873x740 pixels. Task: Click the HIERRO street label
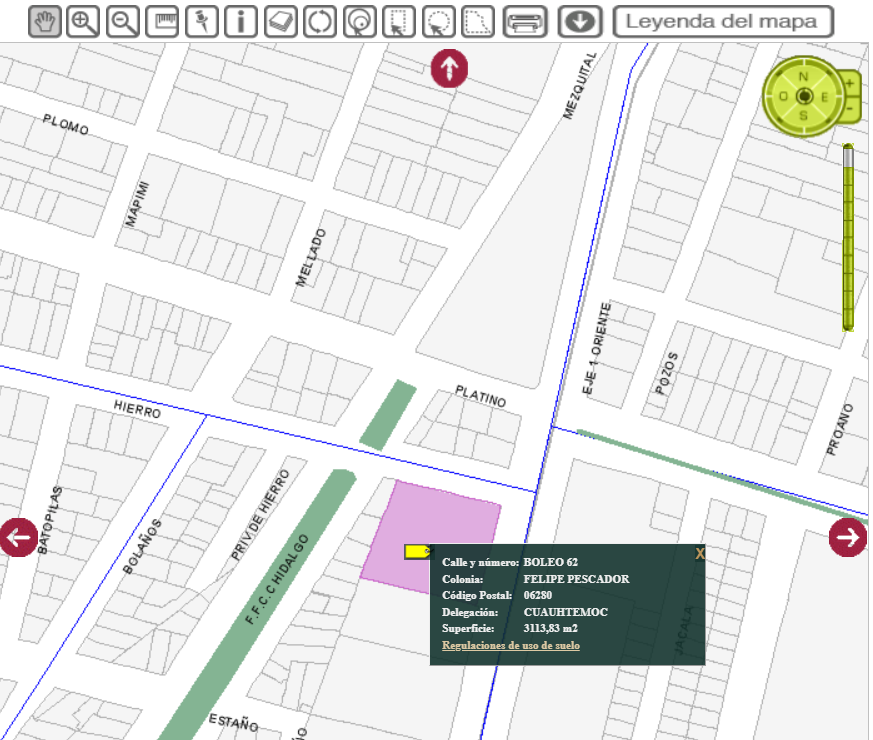point(137,409)
